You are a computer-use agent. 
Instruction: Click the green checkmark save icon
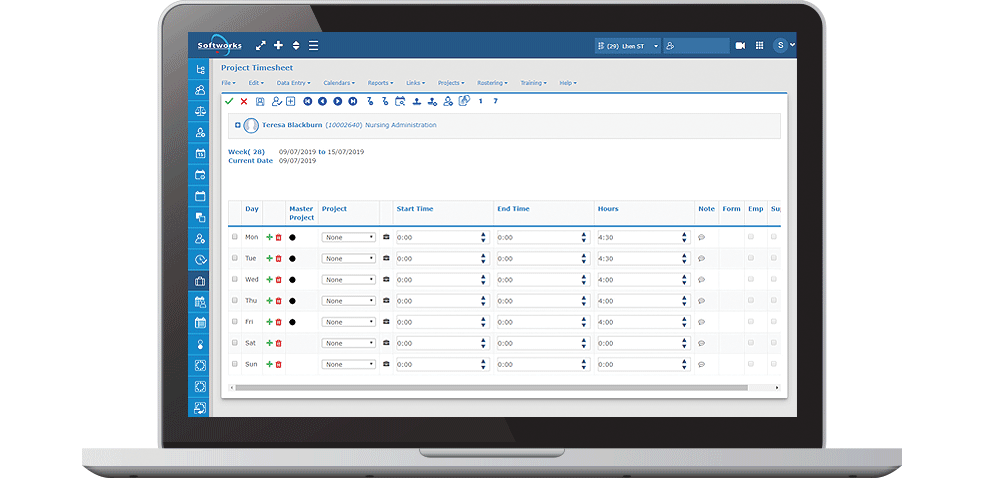pyautogui.click(x=229, y=101)
